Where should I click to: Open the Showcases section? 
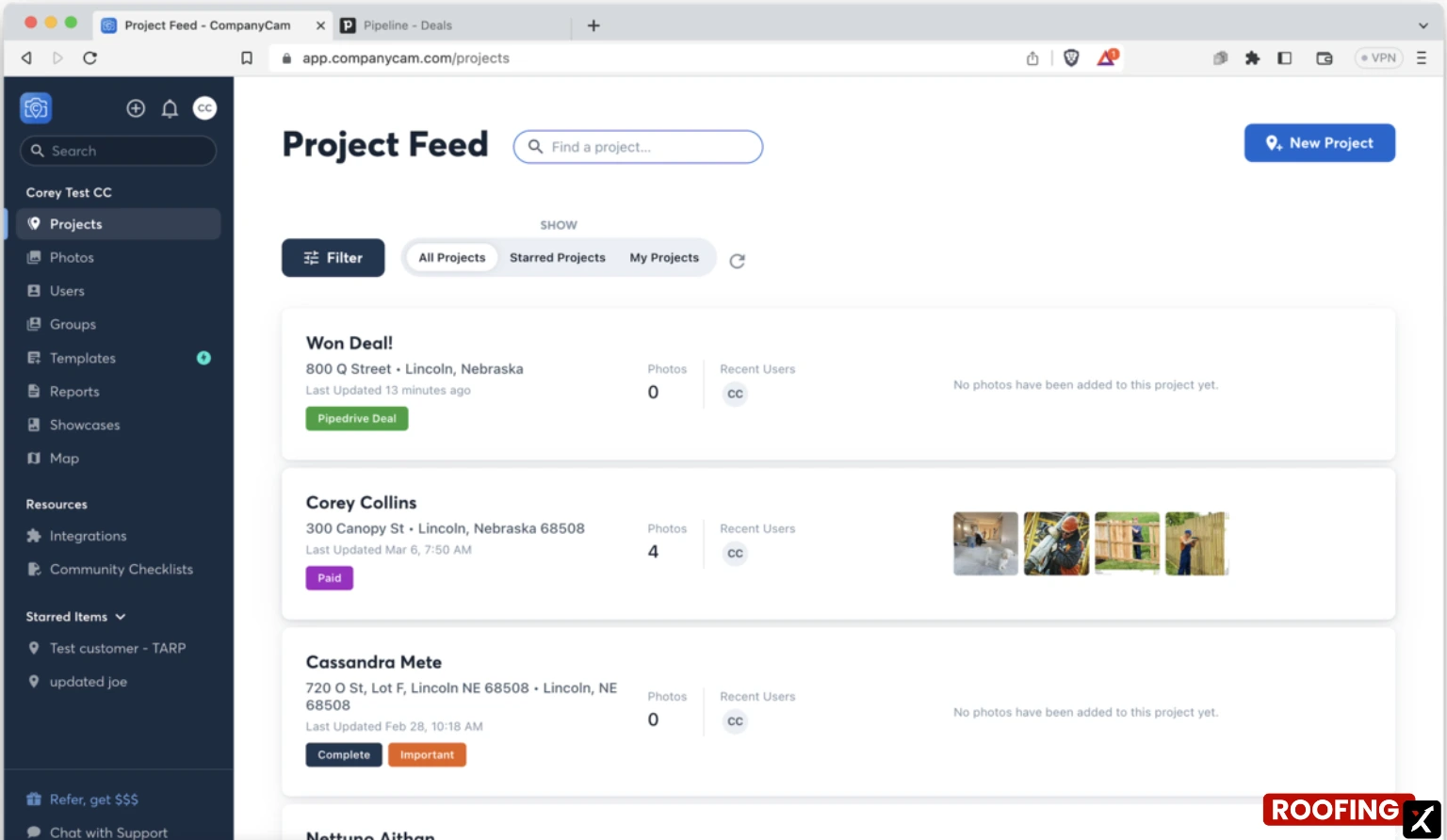[x=85, y=425]
